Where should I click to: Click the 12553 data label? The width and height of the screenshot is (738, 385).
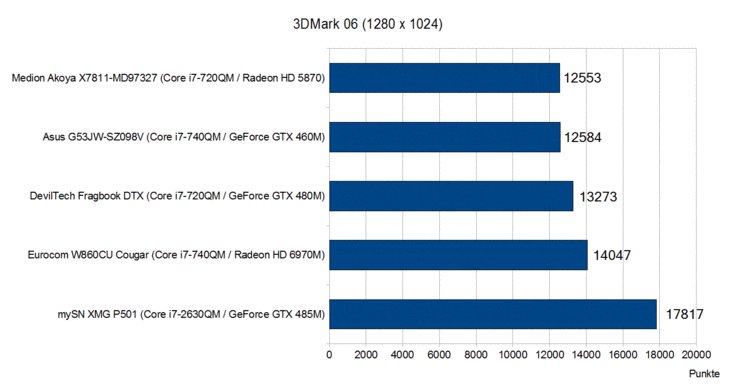(x=582, y=78)
